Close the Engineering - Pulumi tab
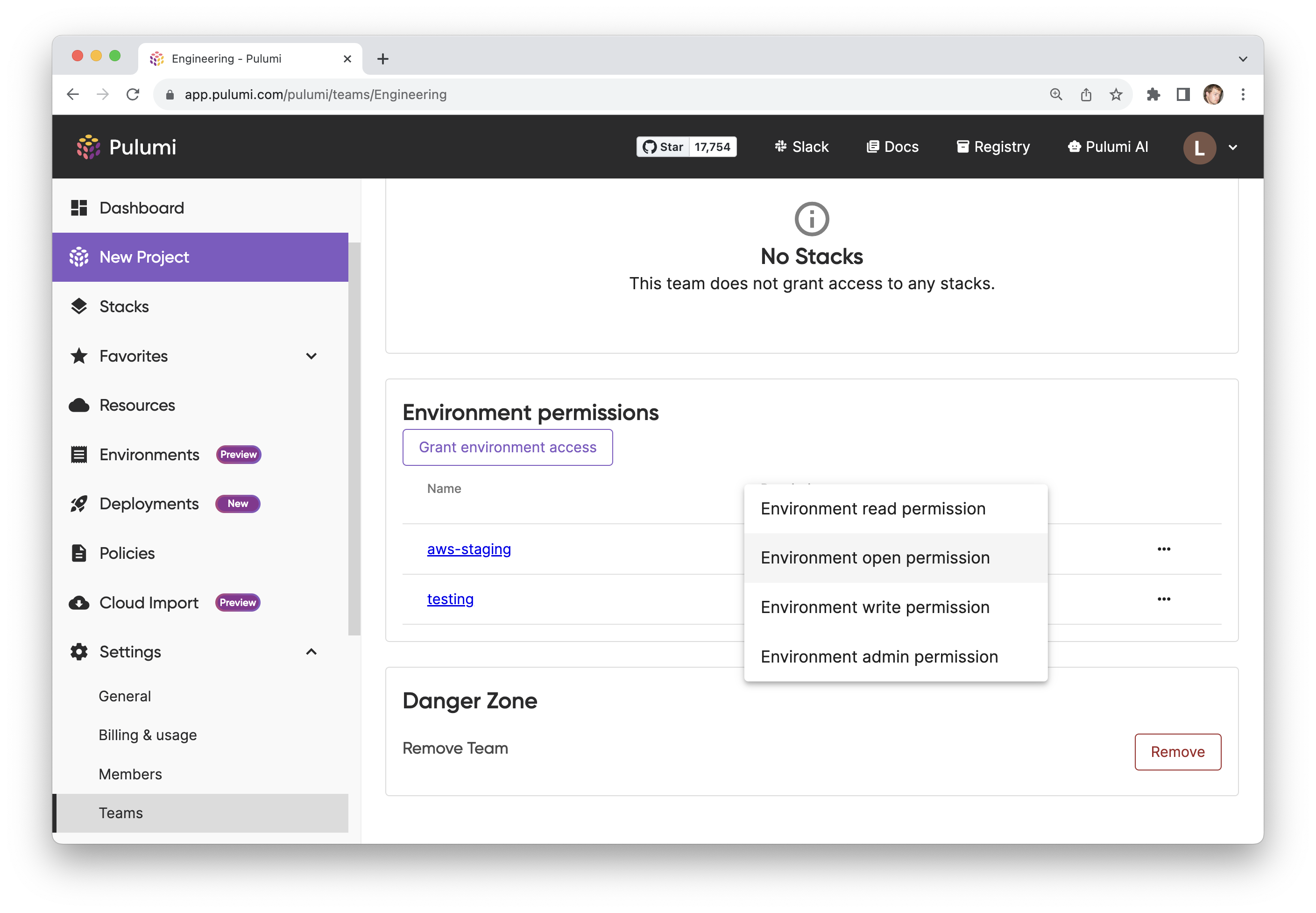Viewport: 1316px width, 913px height. (x=347, y=59)
